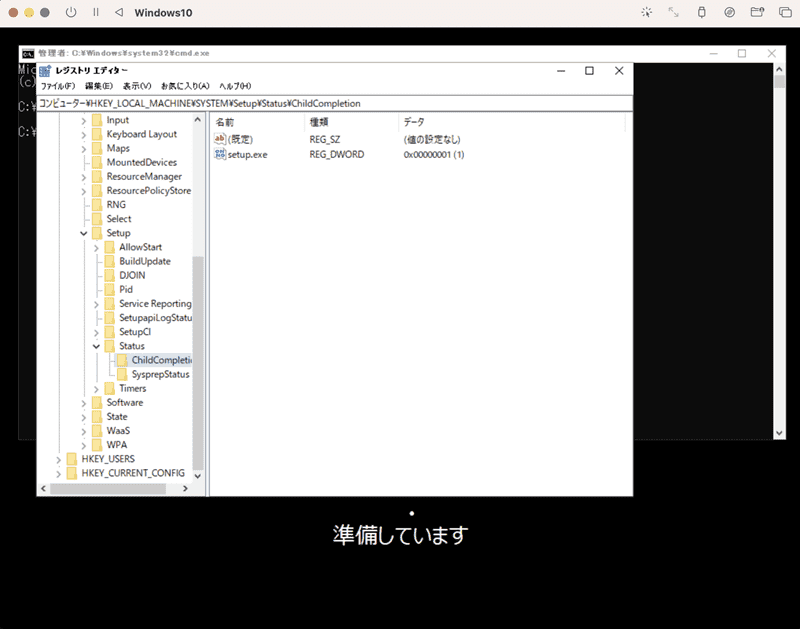Open the ヘルプ(H) menu

pyautogui.click(x=235, y=86)
